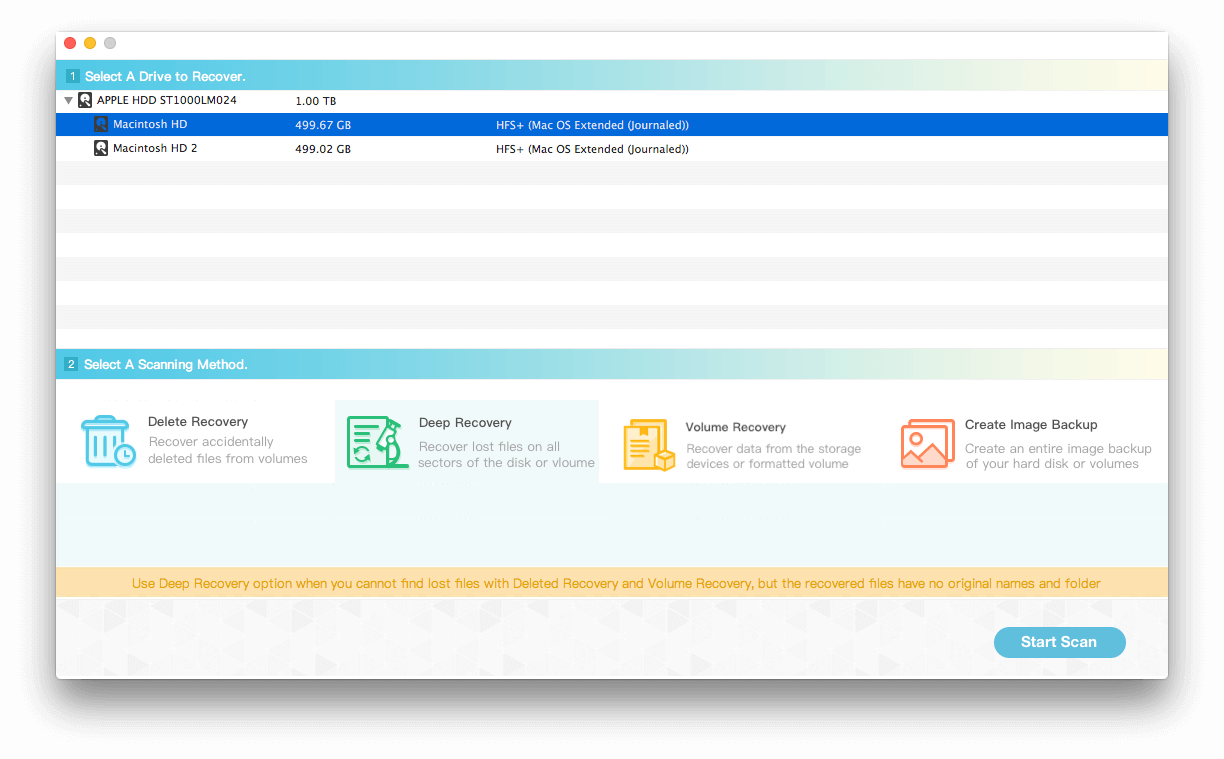Start the scan with Start Scan button

click(1059, 642)
